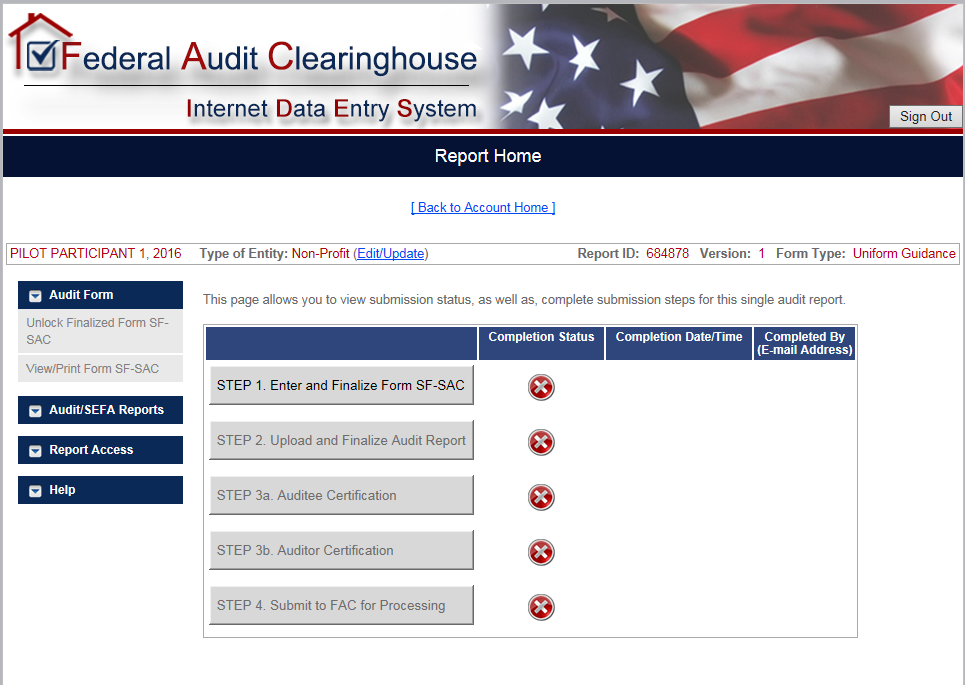Open the Audit Form menu header
The width and height of the screenshot is (965, 685).
click(x=100, y=295)
